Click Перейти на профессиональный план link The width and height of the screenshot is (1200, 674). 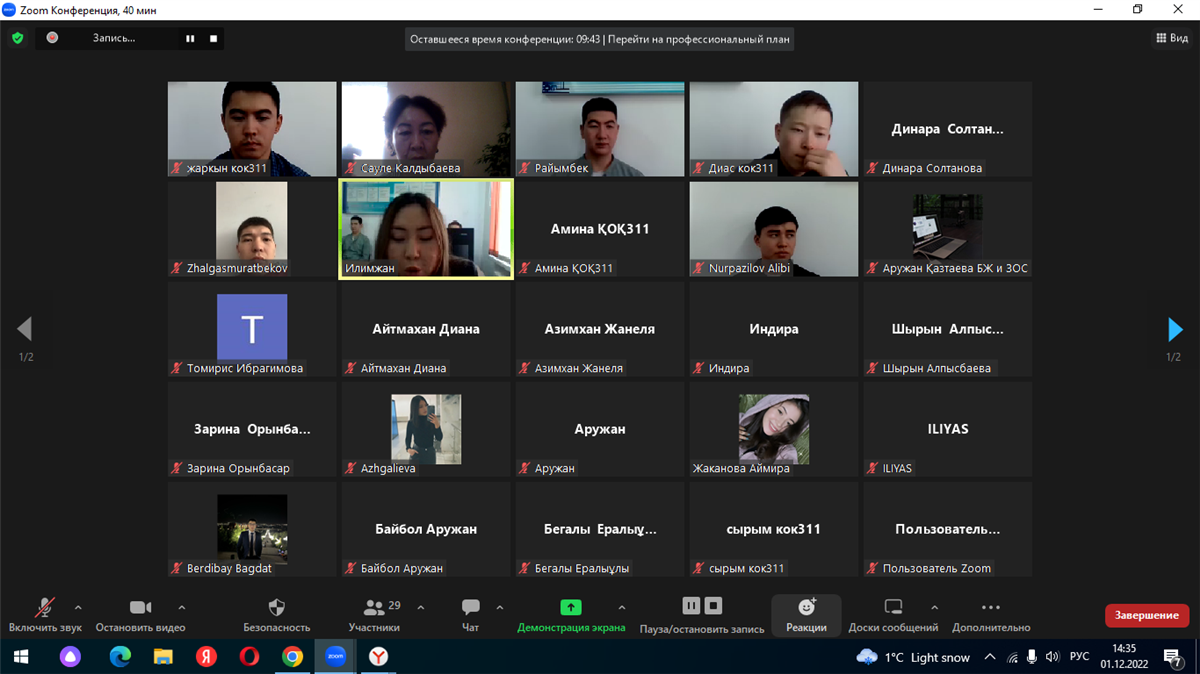tap(700, 39)
